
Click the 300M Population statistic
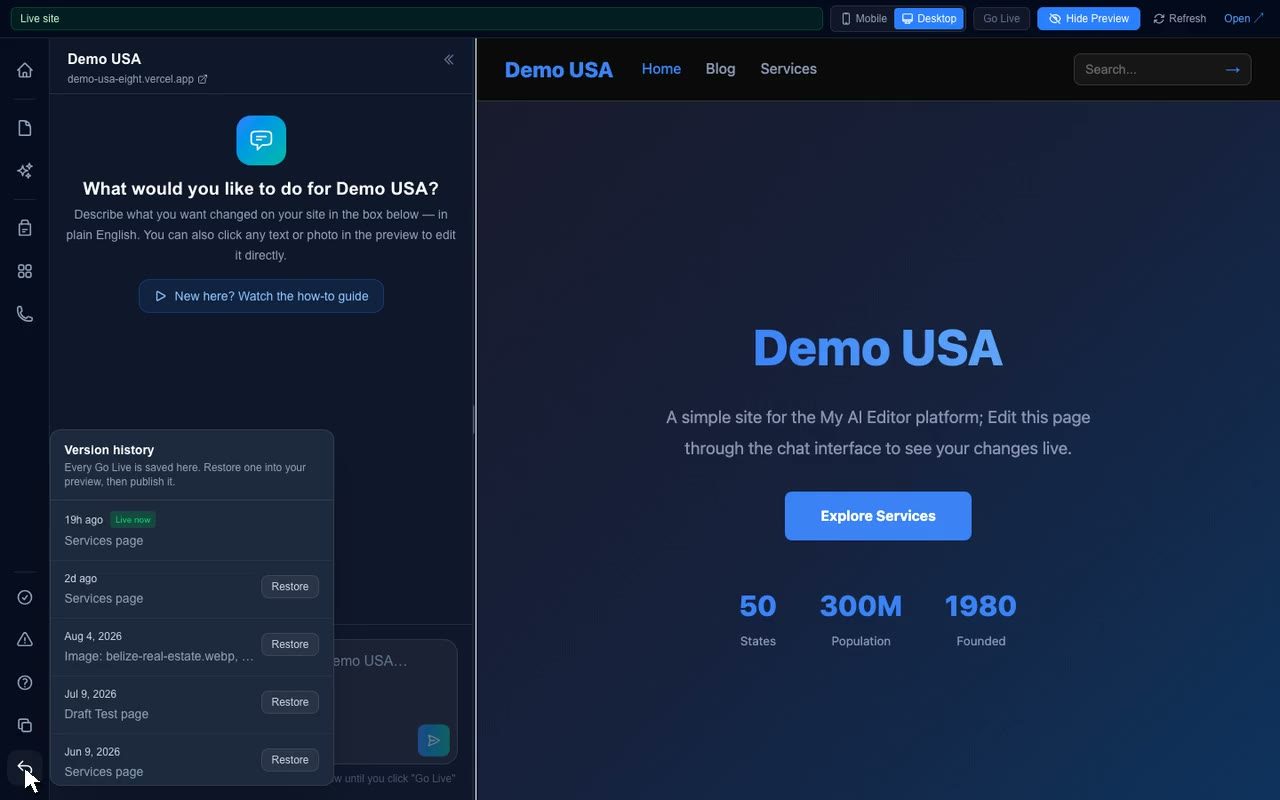tap(861, 619)
